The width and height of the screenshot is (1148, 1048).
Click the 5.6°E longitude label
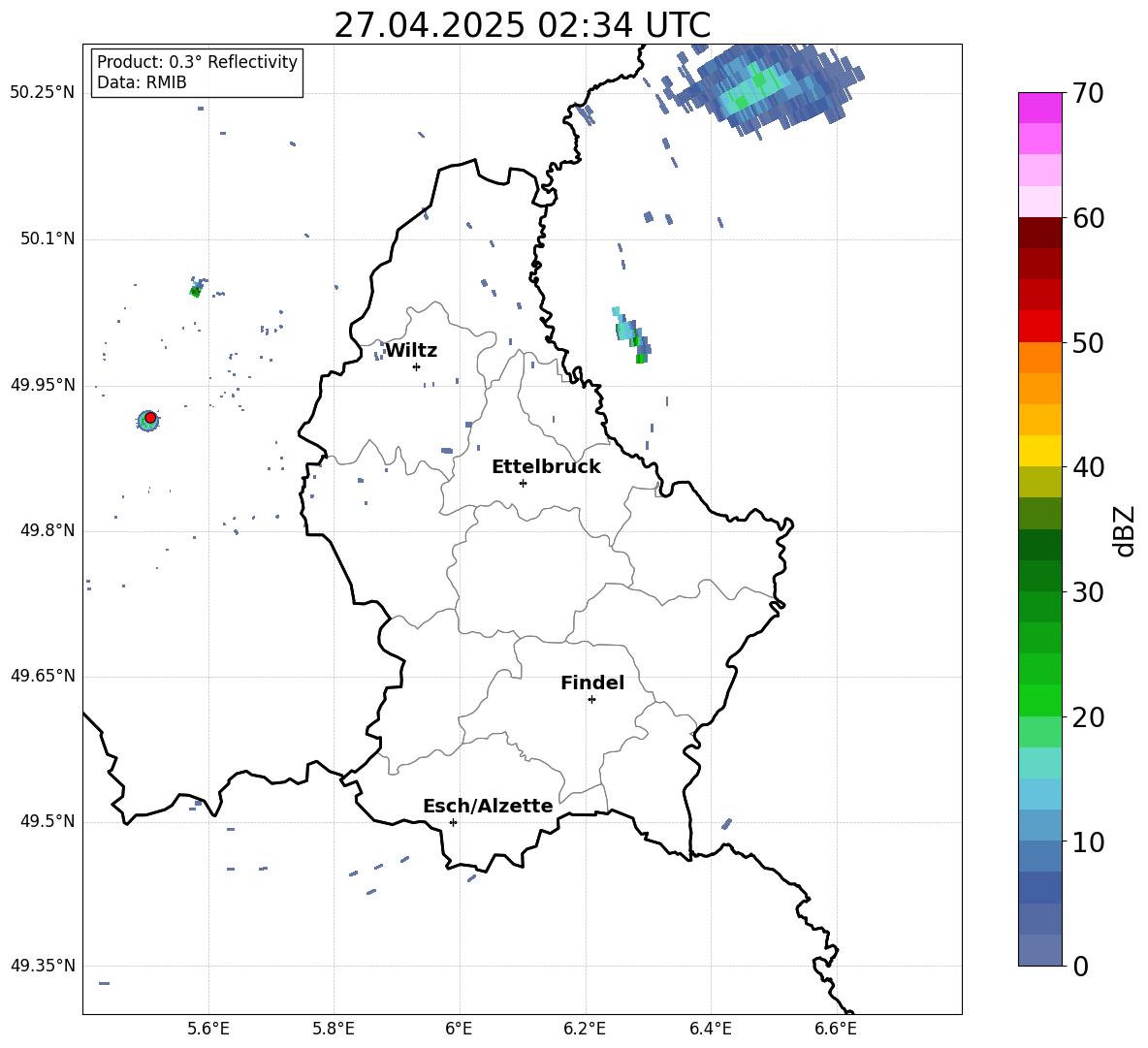click(208, 1029)
